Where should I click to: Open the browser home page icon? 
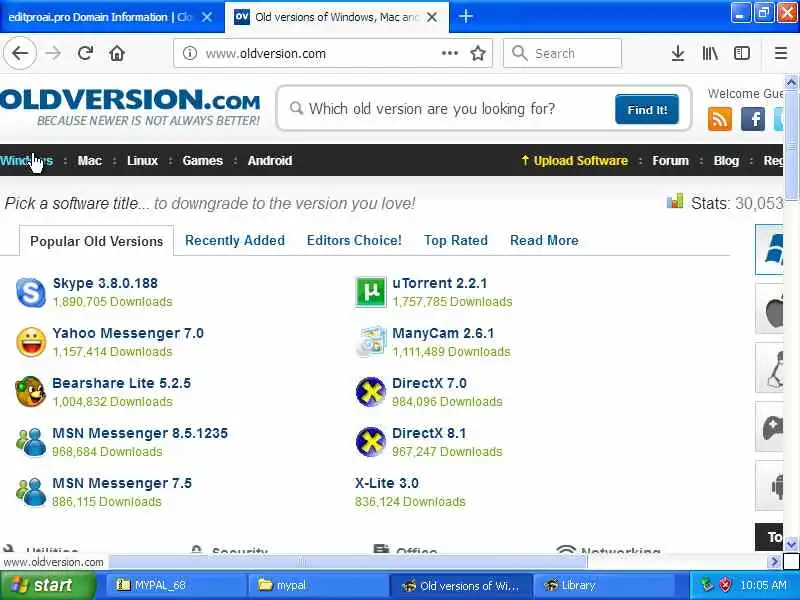[x=117, y=53]
